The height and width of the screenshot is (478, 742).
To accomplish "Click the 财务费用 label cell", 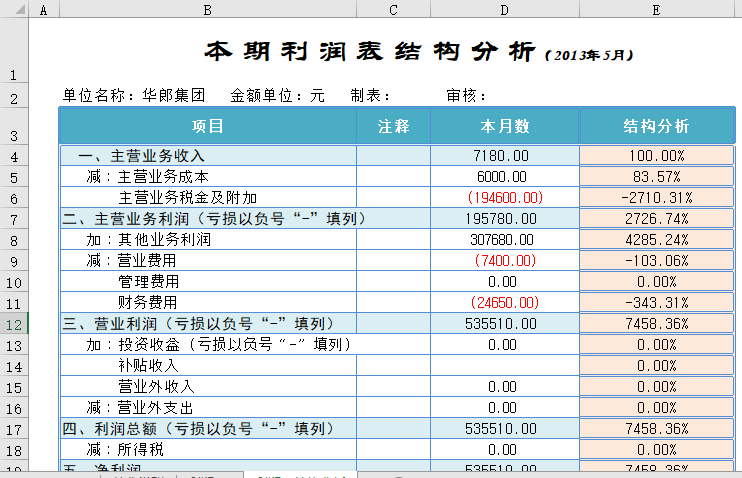I will pos(148,303).
